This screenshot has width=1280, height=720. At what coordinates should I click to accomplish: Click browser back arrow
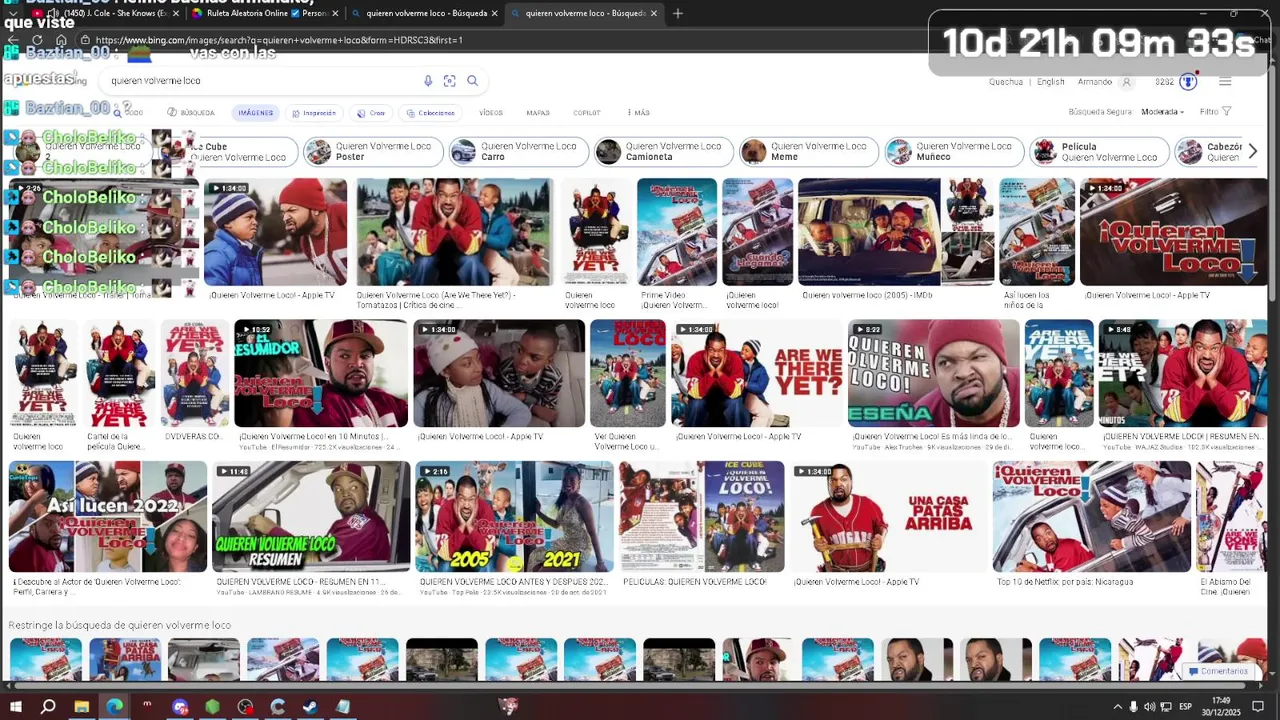point(12,40)
